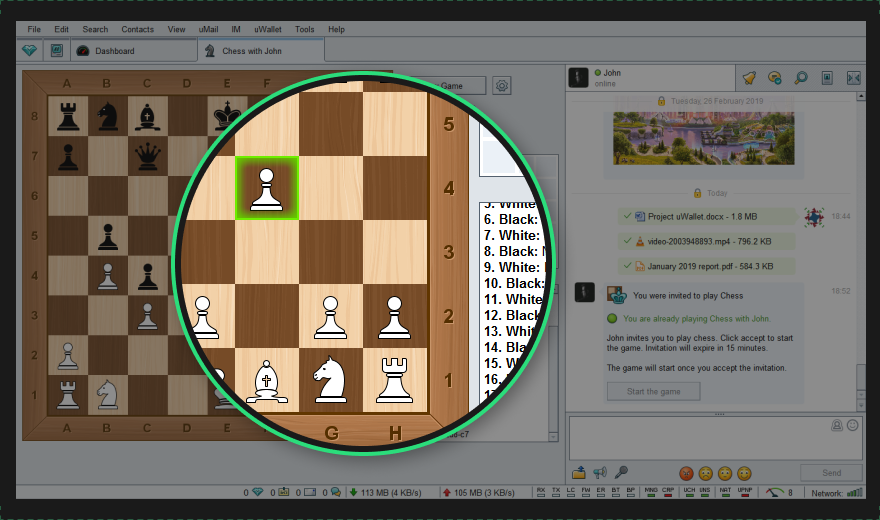Click the move list scrollbar down arrow
This screenshot has height=520, width=880.
[553, 436]
